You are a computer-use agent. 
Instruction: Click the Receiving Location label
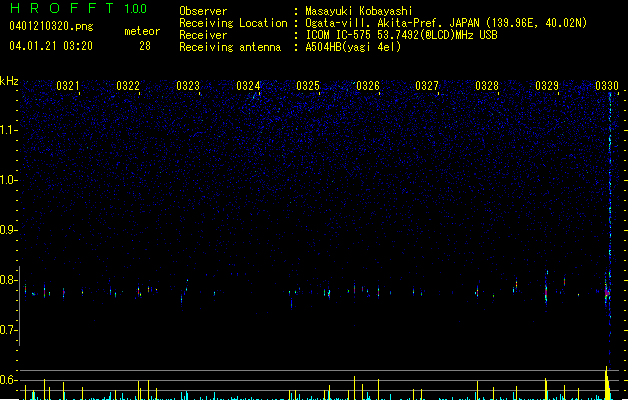tap(233, 23)
